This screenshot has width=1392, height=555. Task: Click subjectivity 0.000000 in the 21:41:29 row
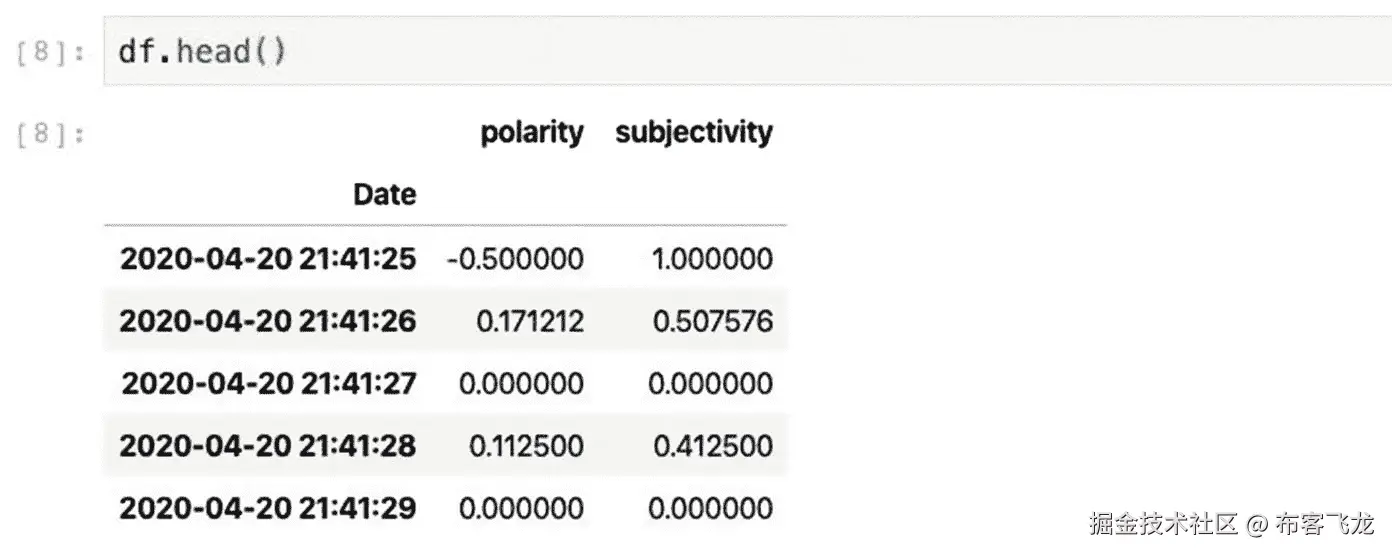click(x=711, y=508)
